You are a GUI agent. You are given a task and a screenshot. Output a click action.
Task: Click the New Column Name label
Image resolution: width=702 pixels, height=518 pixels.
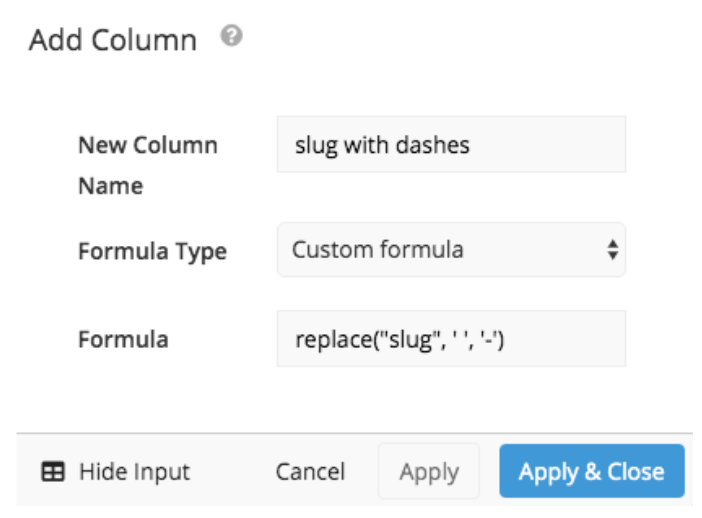tap(148, 165)
